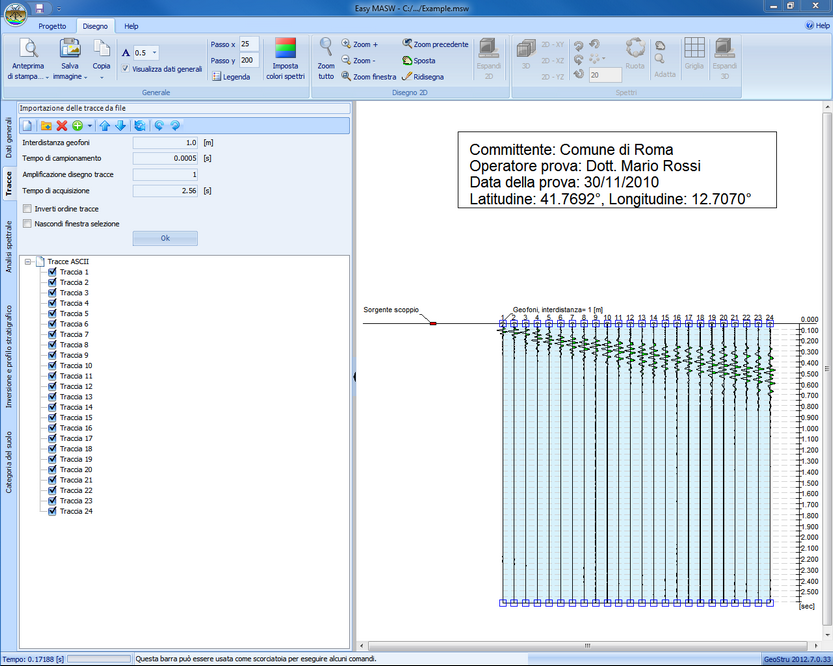Screen dimensions: 833x666
Task: Click the green plus add trace icon
Action: (78, 126)
